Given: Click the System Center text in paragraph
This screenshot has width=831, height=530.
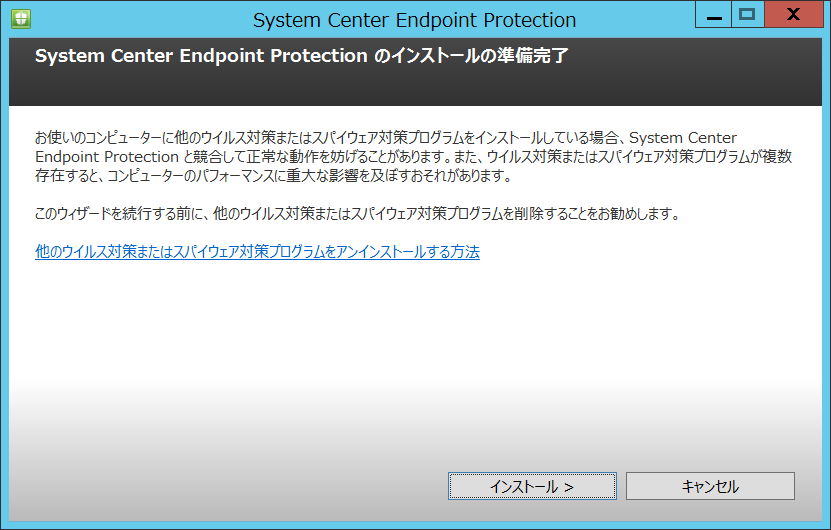Looking at the screenshot, I should tap(683, 138).
